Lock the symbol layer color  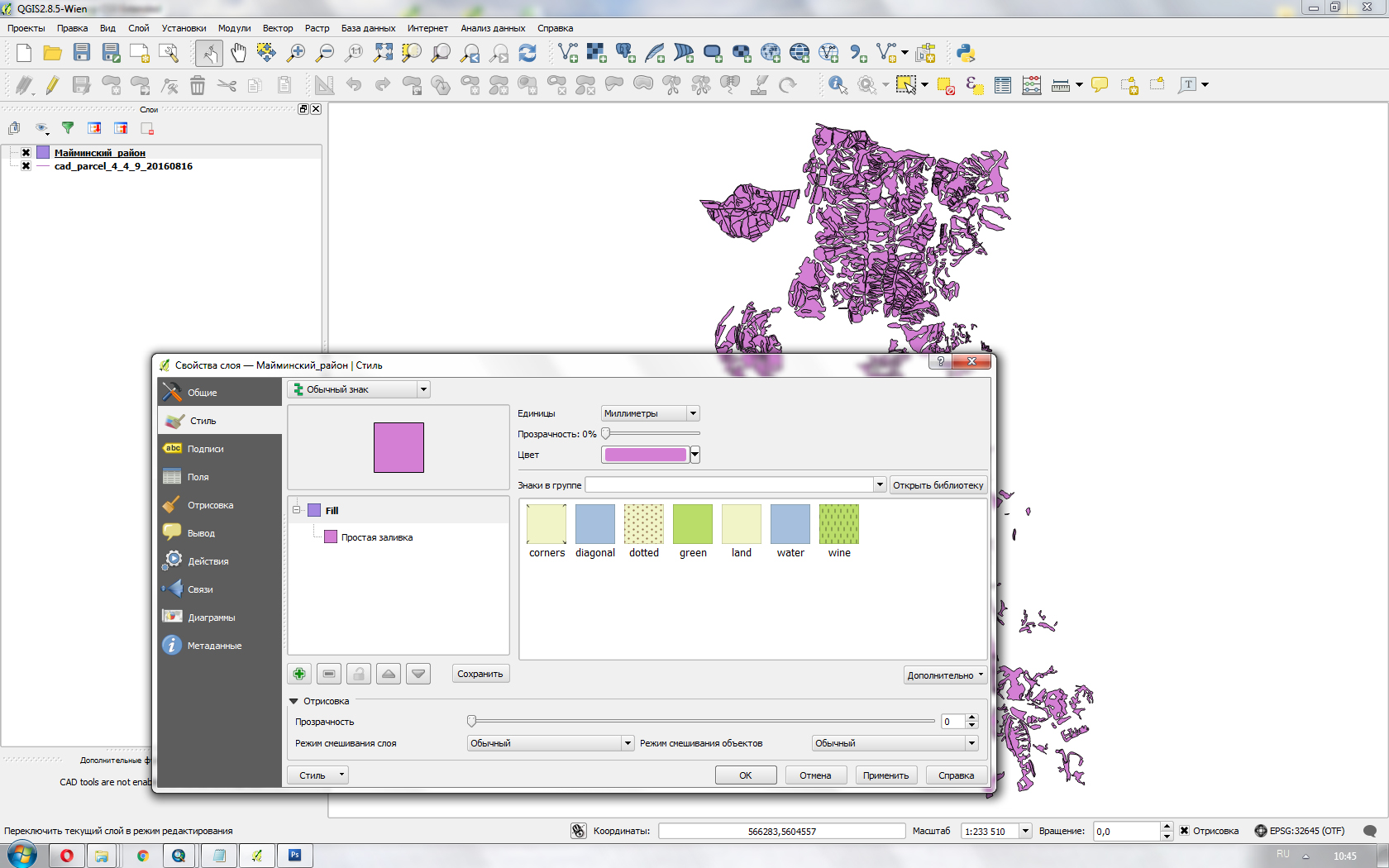tap(359, 674)
